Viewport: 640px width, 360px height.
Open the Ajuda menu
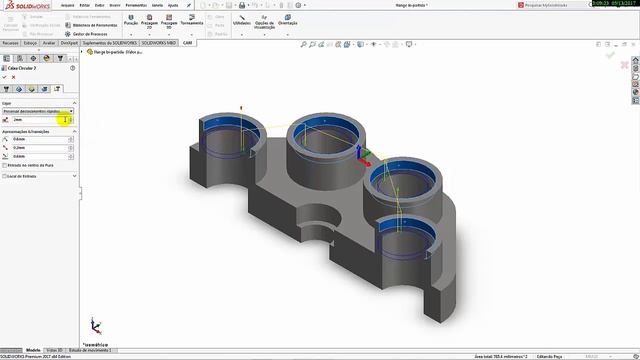pos(173,5)
